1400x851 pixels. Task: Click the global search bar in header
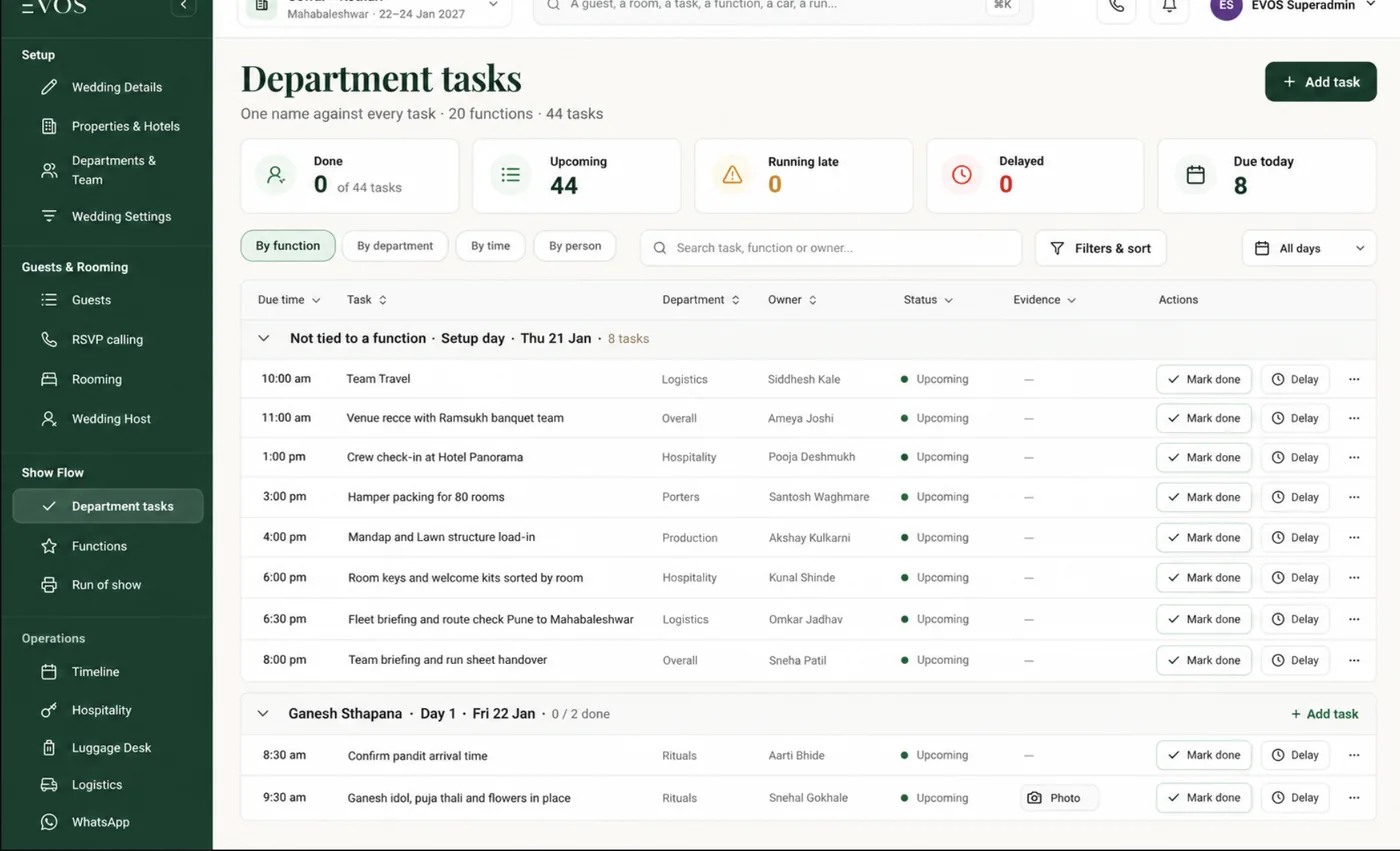(783, 8)
